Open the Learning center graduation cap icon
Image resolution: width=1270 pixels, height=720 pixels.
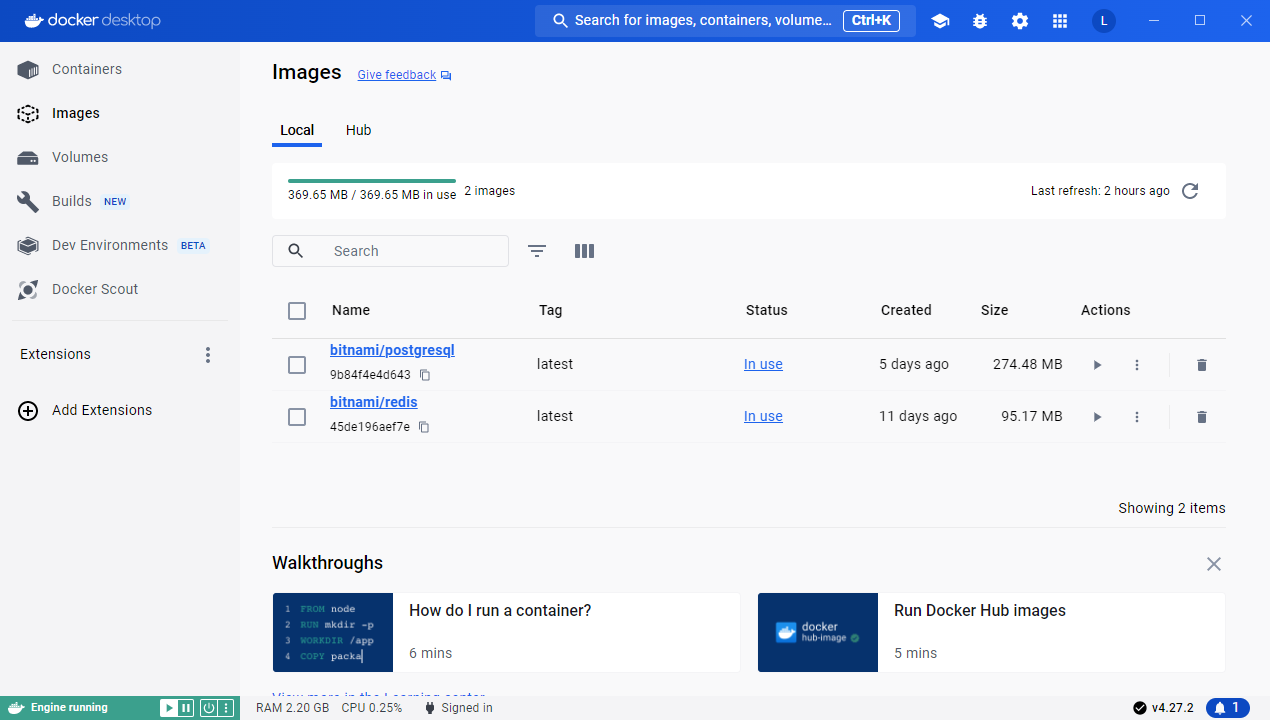pyautogui.click(x=940, y=21)
